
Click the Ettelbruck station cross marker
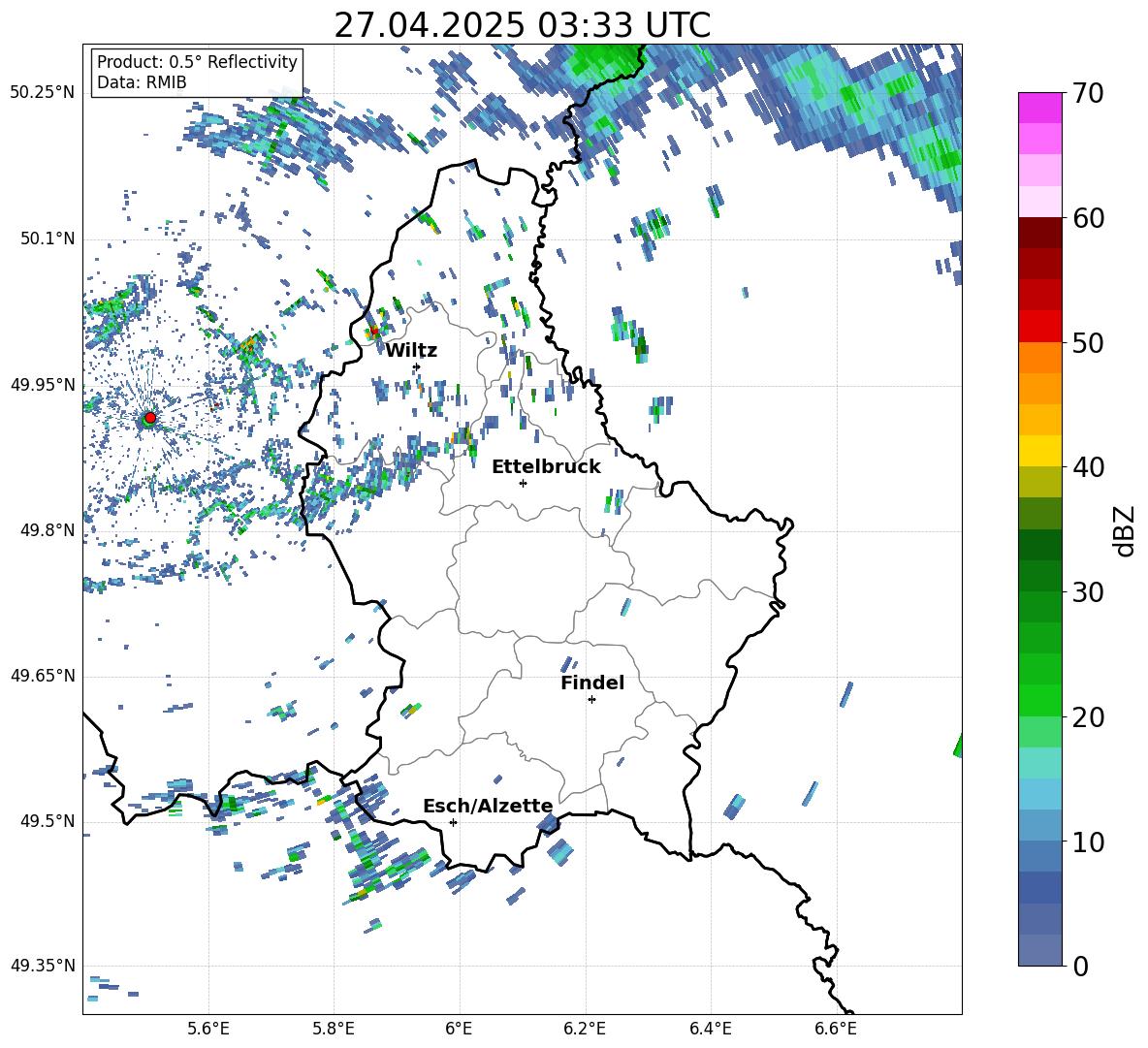[523, 483]
